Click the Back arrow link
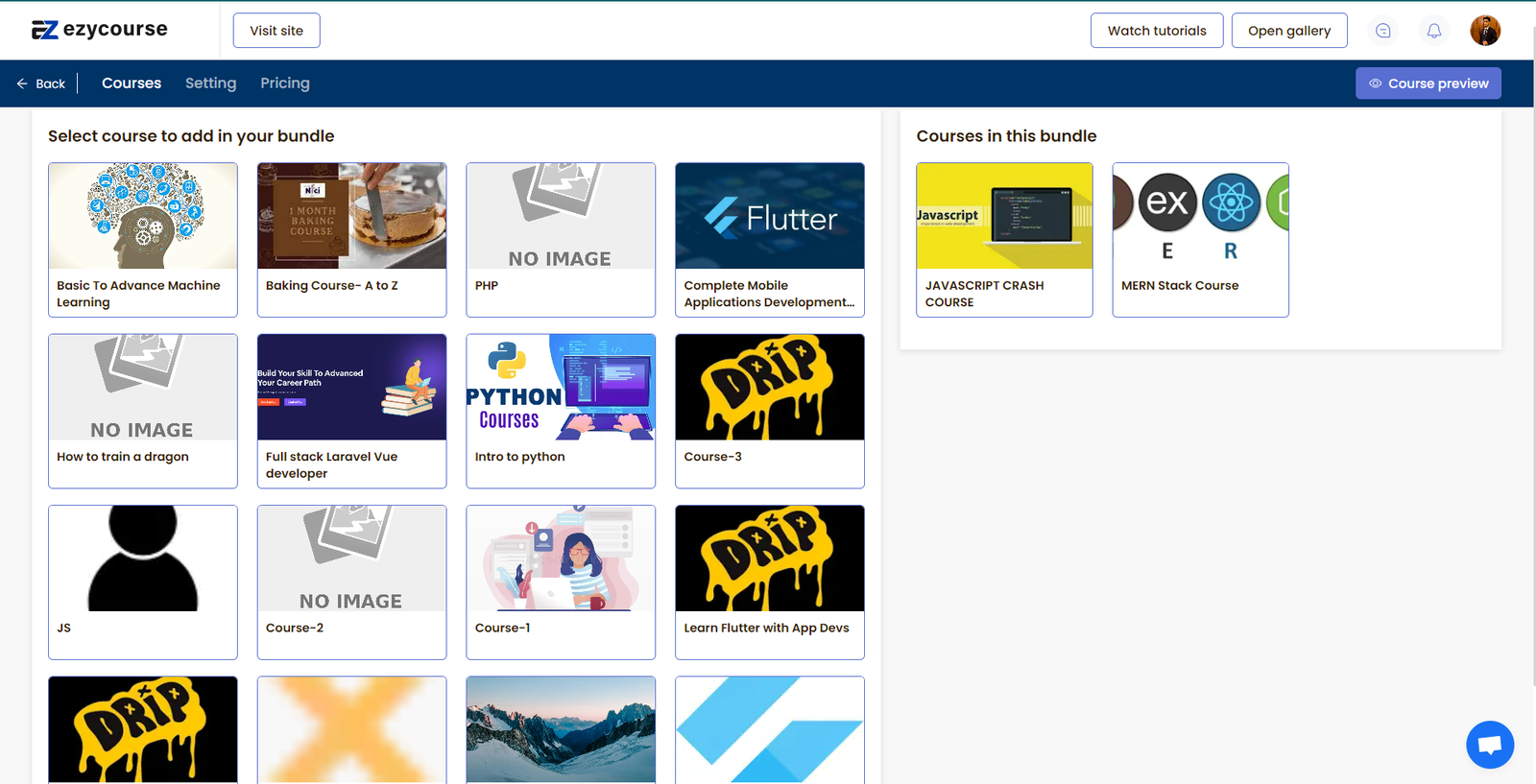 (x=41, y=83)
